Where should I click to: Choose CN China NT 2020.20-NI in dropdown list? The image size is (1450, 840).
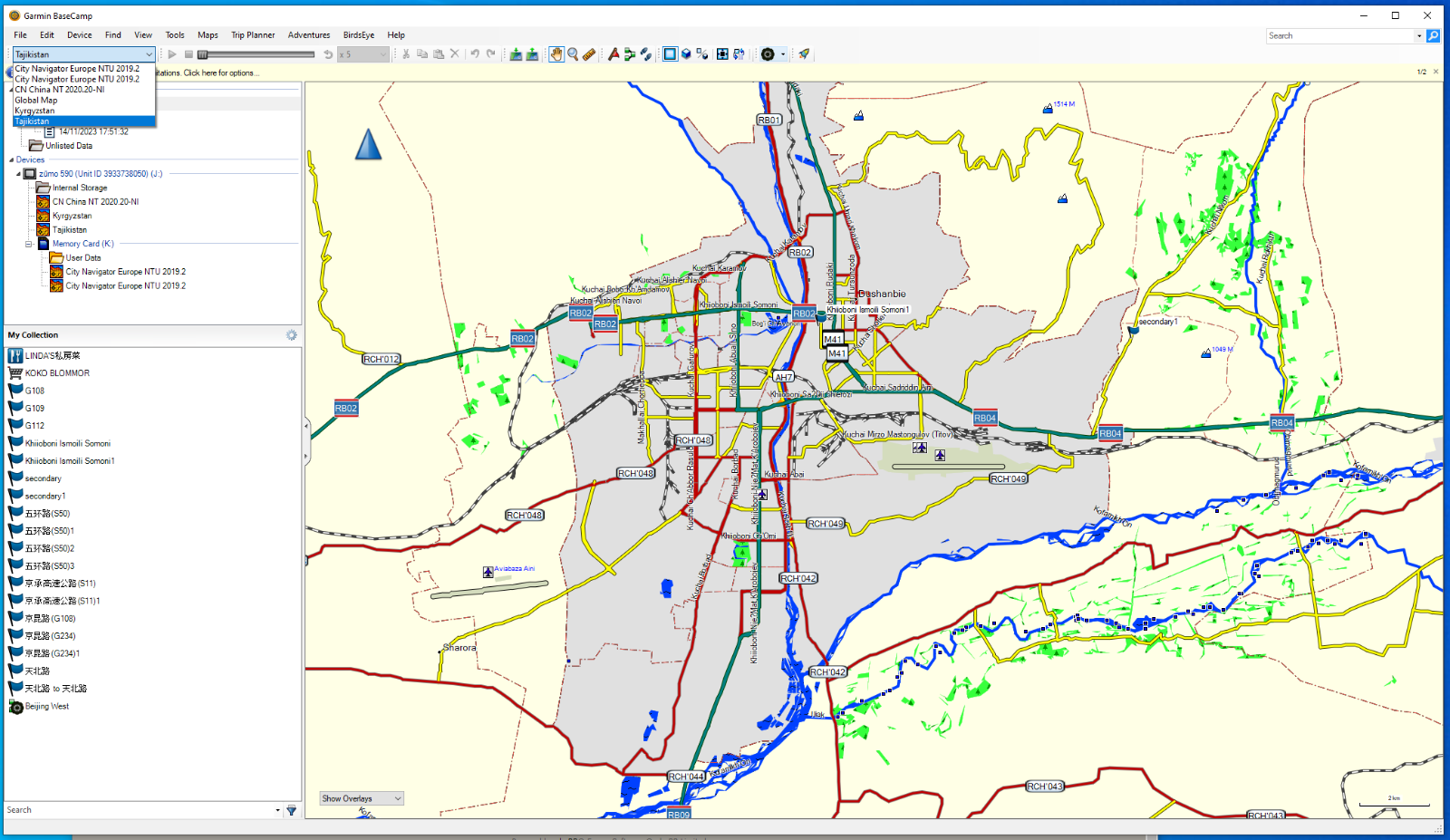click(x=83, y=90)
